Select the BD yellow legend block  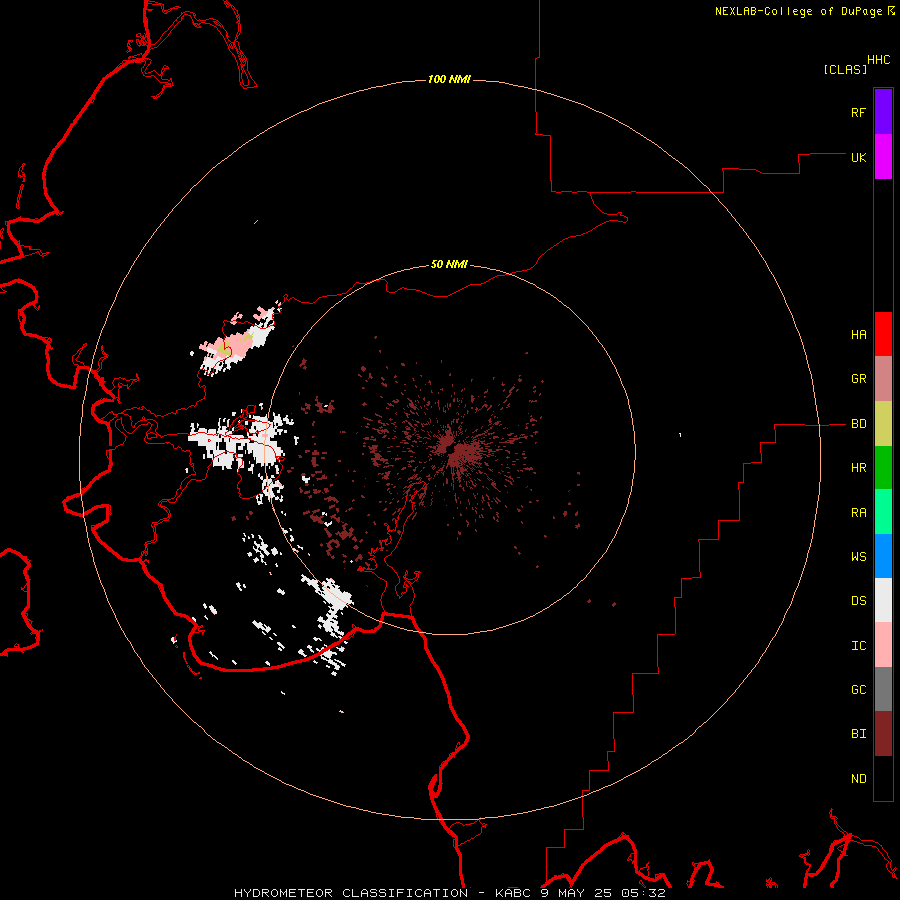click(x=883, y=424)
